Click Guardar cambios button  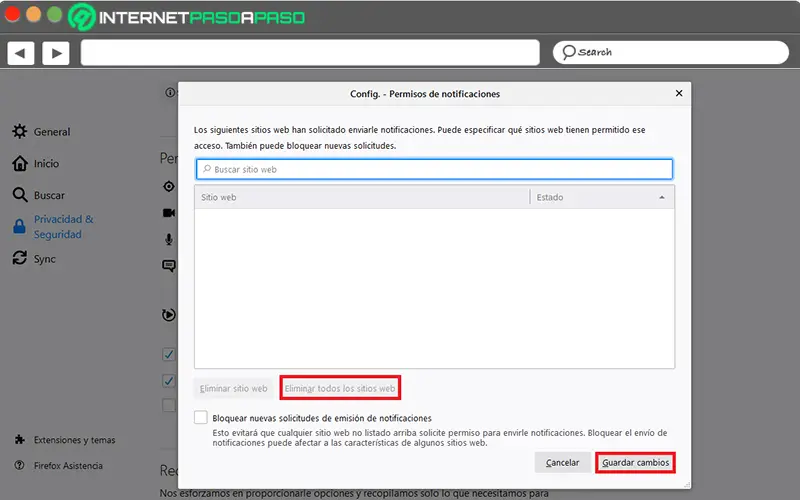pos(635,462)
